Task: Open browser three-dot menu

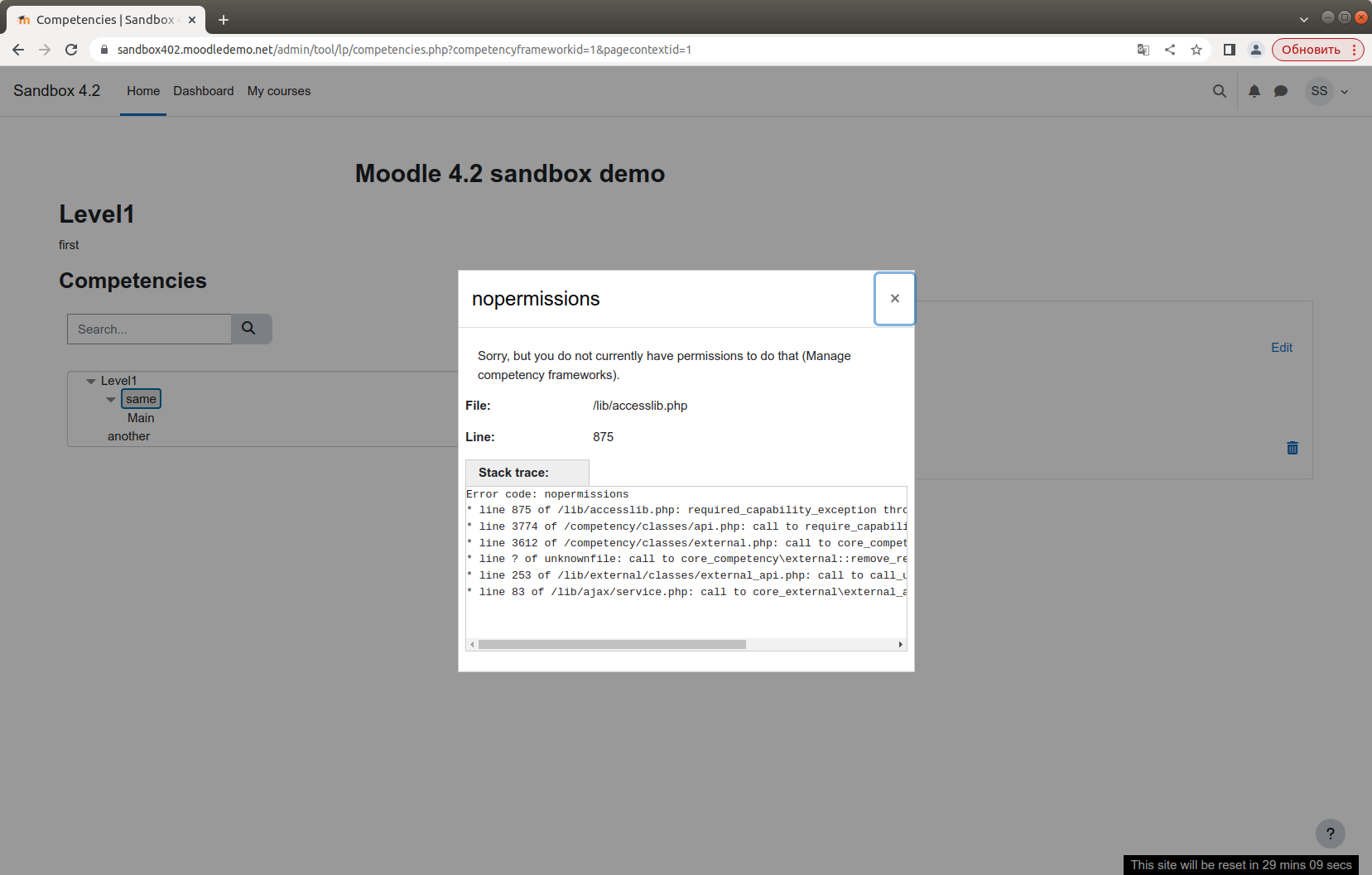Action: [1355, 50]
